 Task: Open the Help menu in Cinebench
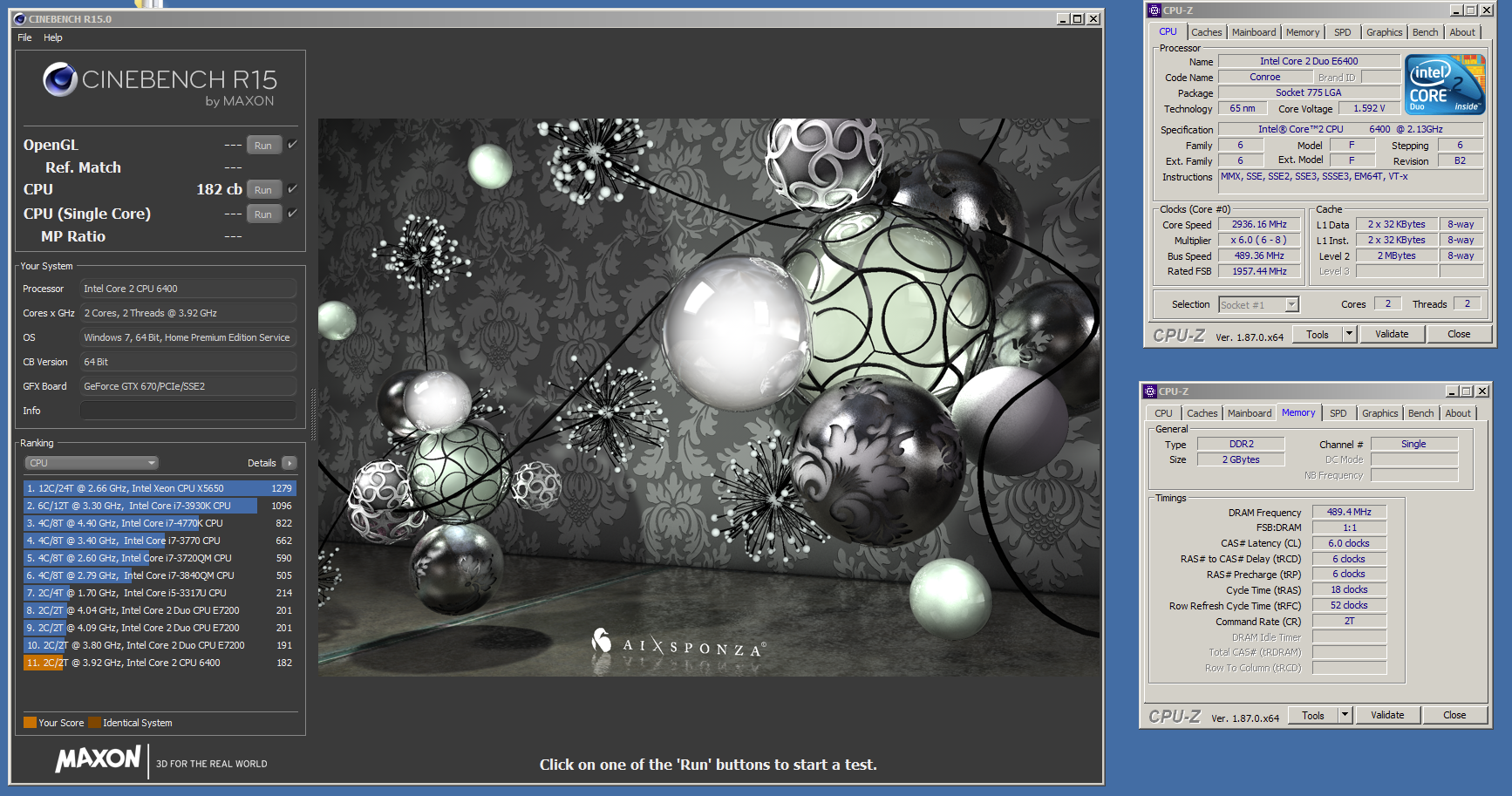(53, 37)
